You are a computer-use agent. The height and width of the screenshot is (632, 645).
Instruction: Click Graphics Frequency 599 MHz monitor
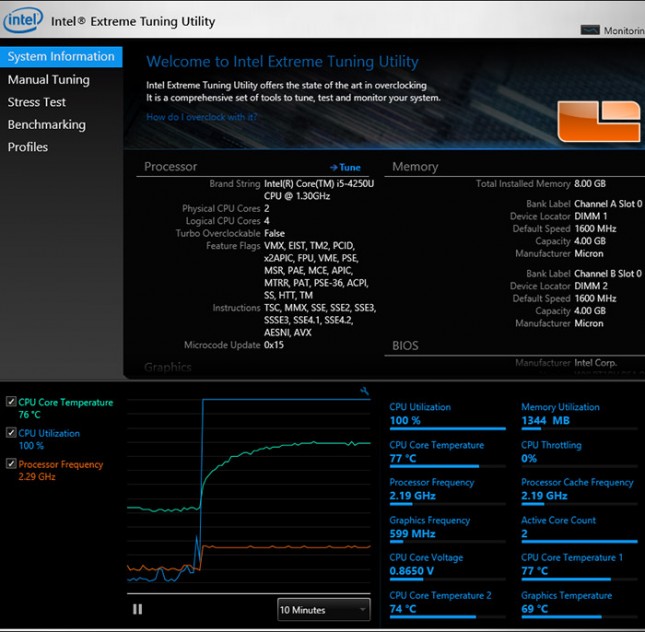pyautogui.click(x=448, y=529)
